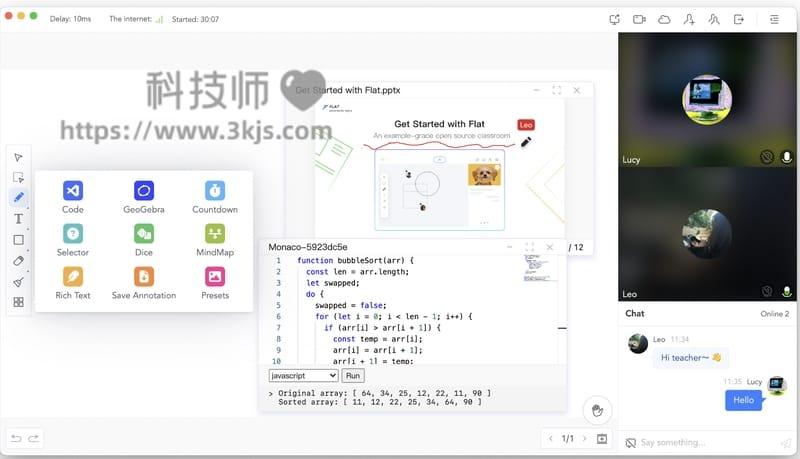Toggle Leo's microphone
800x459 pixels.
[x=786, y=291]
